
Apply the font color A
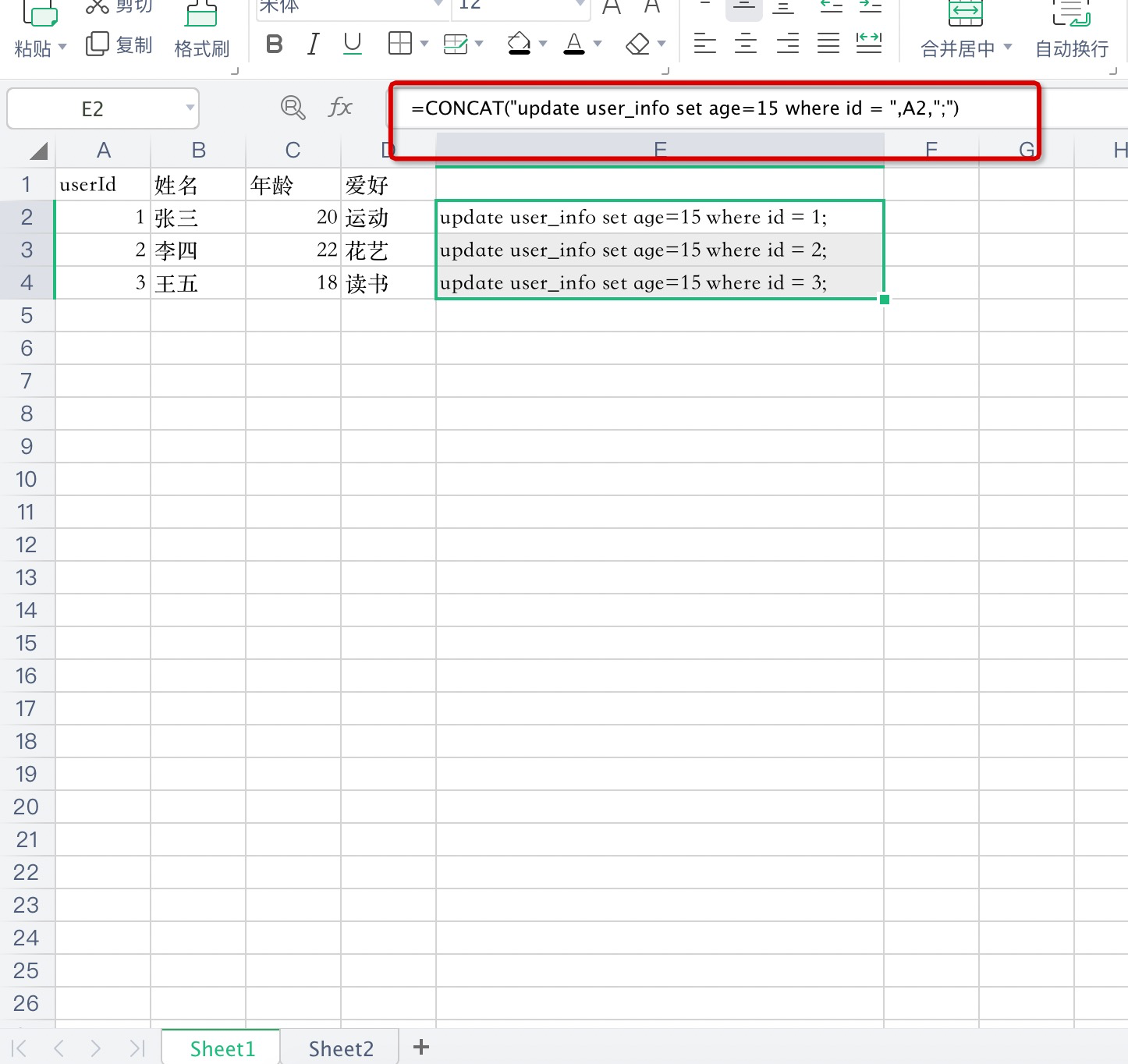(x=574, y=43)
